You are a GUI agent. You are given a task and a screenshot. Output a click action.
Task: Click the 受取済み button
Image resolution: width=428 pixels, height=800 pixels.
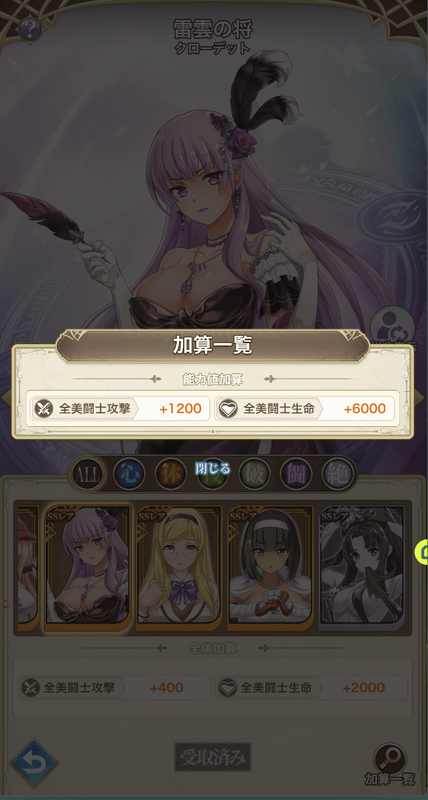tap(213, 758)
